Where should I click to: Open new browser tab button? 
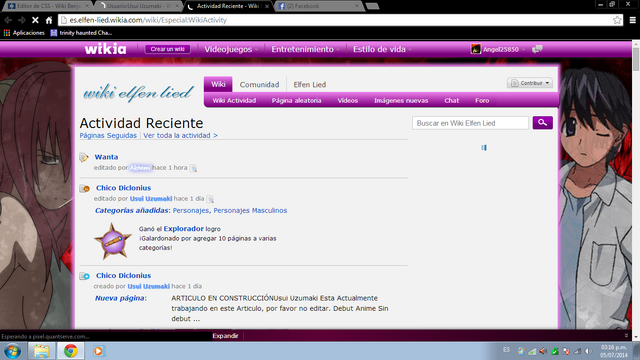(x=372, y=6)
